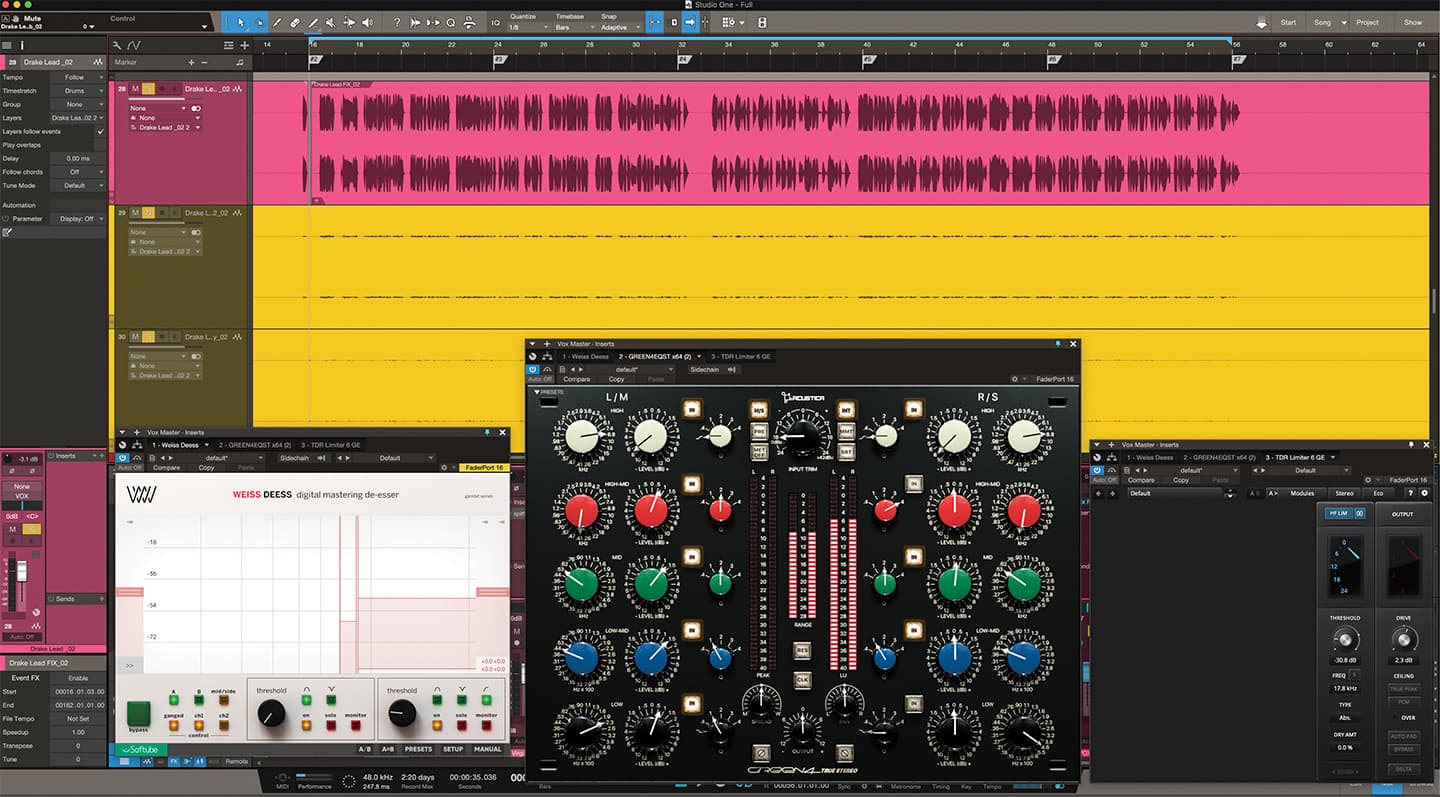Open Weiss Deess preset dropdown 'default*'
The image size is (1440, 797).
click(218, 458)
